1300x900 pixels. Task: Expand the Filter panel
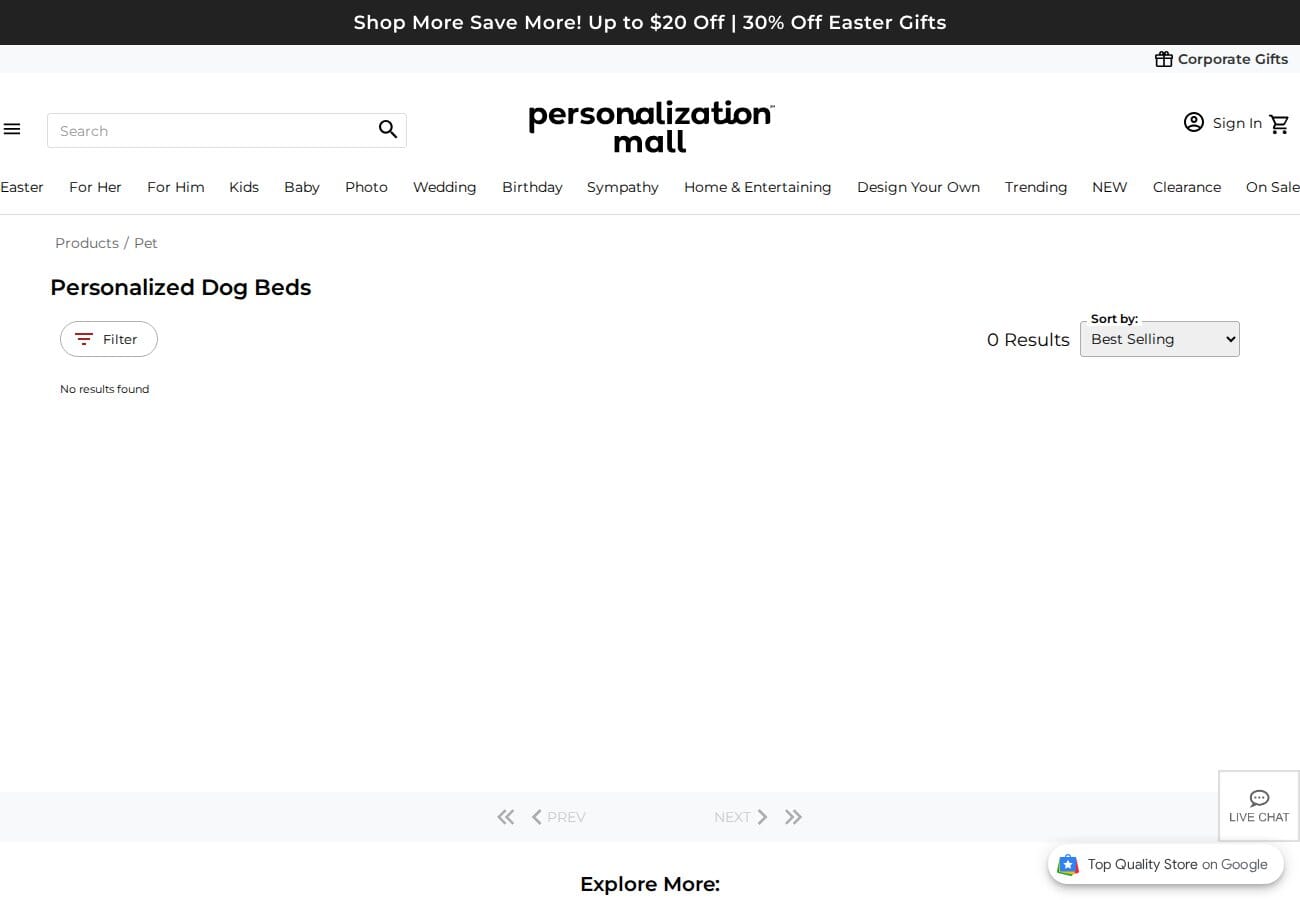(x=108, y=339)
